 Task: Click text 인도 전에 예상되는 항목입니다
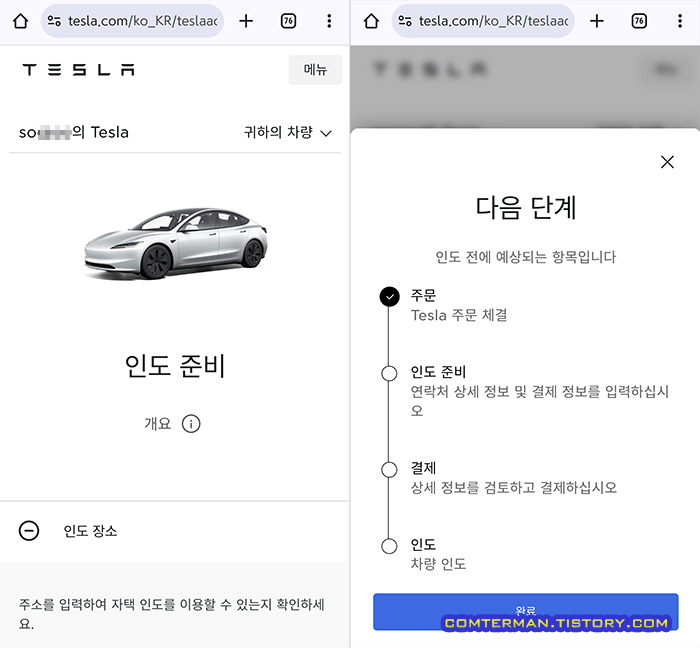point(525,257)
